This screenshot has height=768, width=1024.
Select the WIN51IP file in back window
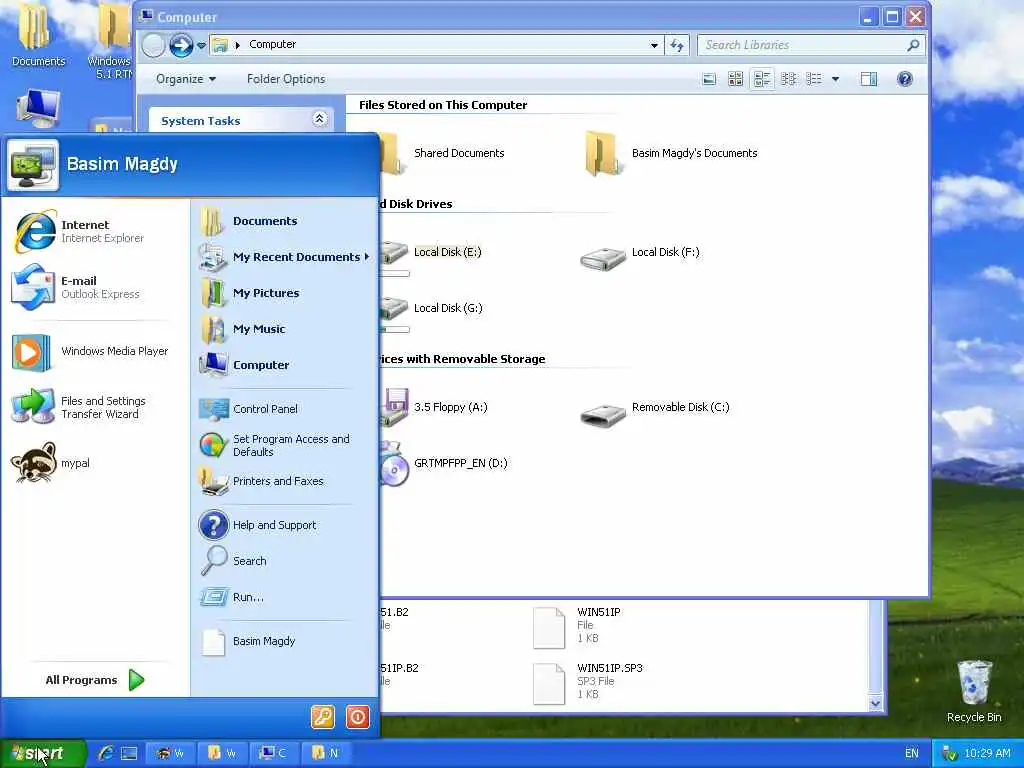(577, 626)
